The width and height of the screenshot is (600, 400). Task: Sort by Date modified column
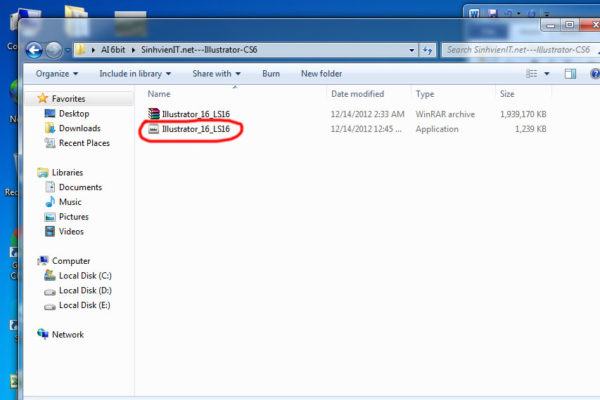(x=357, y=93)
